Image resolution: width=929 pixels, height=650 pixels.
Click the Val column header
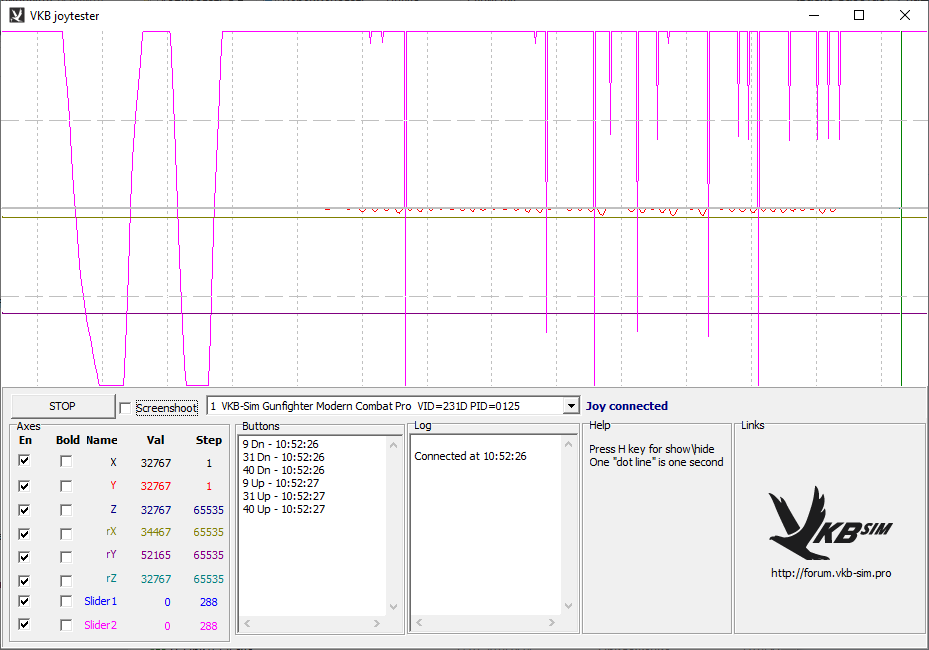pos(155,440)
